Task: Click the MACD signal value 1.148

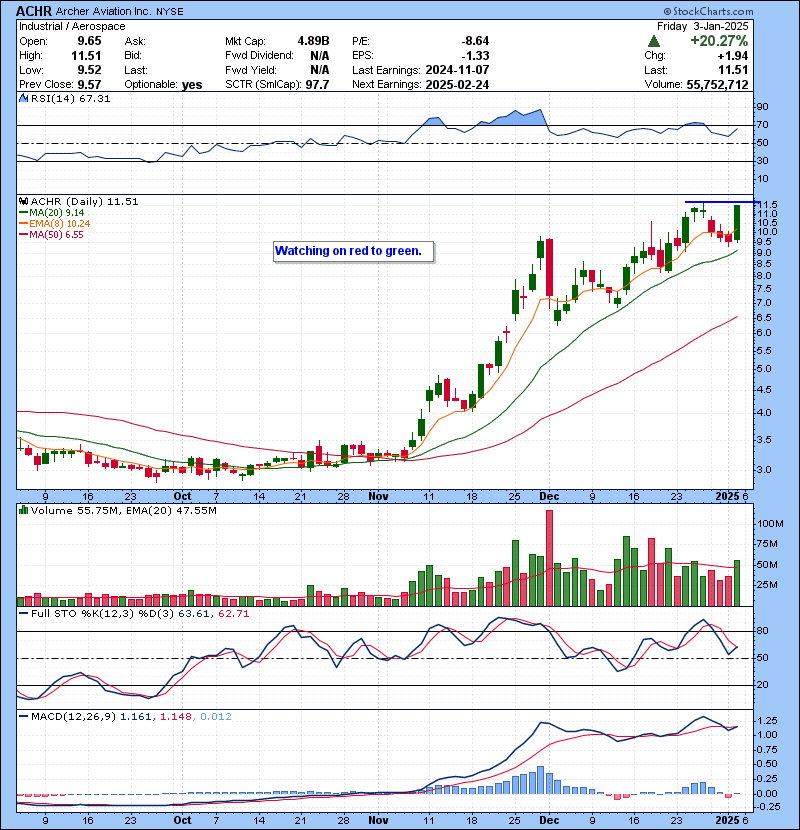Action: tap(175, 717)
